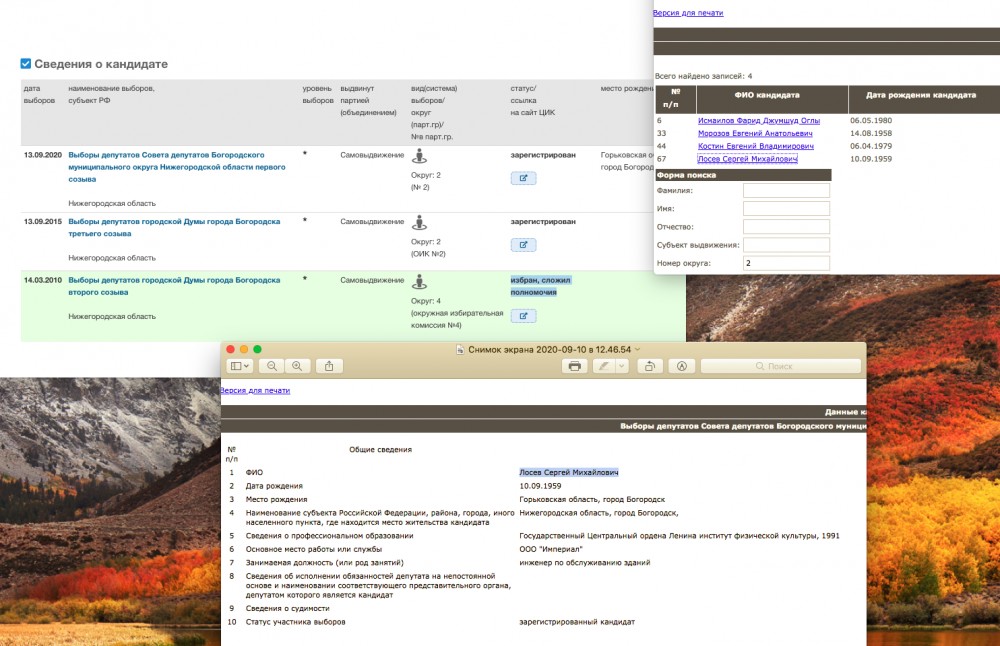The width and height of the screenshot is (1000, 646).
Task: Open CIK site link for 14.03.2010 election
Action: [x=523, y=316]
